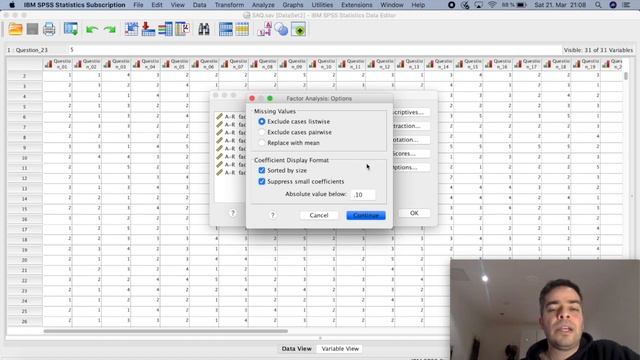
Task: Open the Extensions menu
Action: point(356,5)
